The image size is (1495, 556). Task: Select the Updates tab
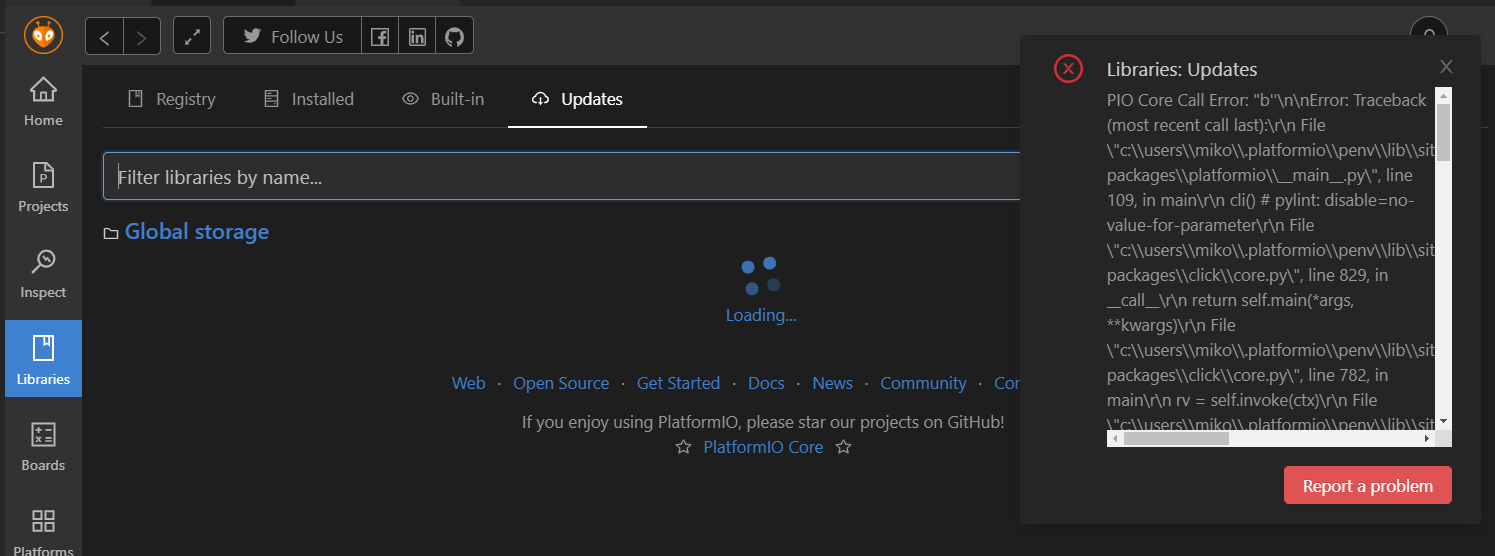(577, 99)
